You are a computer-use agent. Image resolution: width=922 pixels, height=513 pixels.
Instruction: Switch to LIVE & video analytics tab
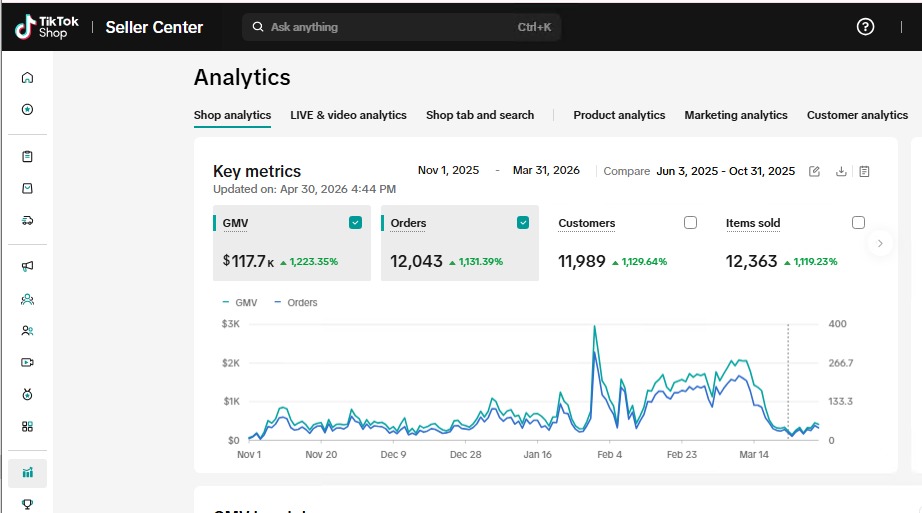348,115
